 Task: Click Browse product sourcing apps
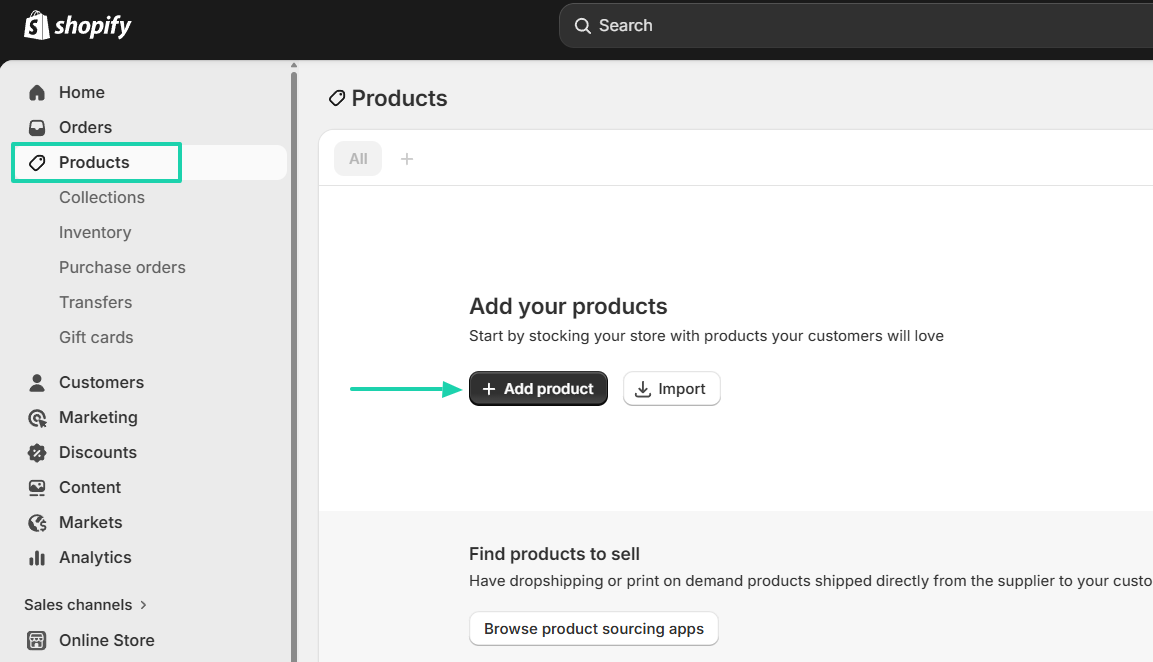593,629
